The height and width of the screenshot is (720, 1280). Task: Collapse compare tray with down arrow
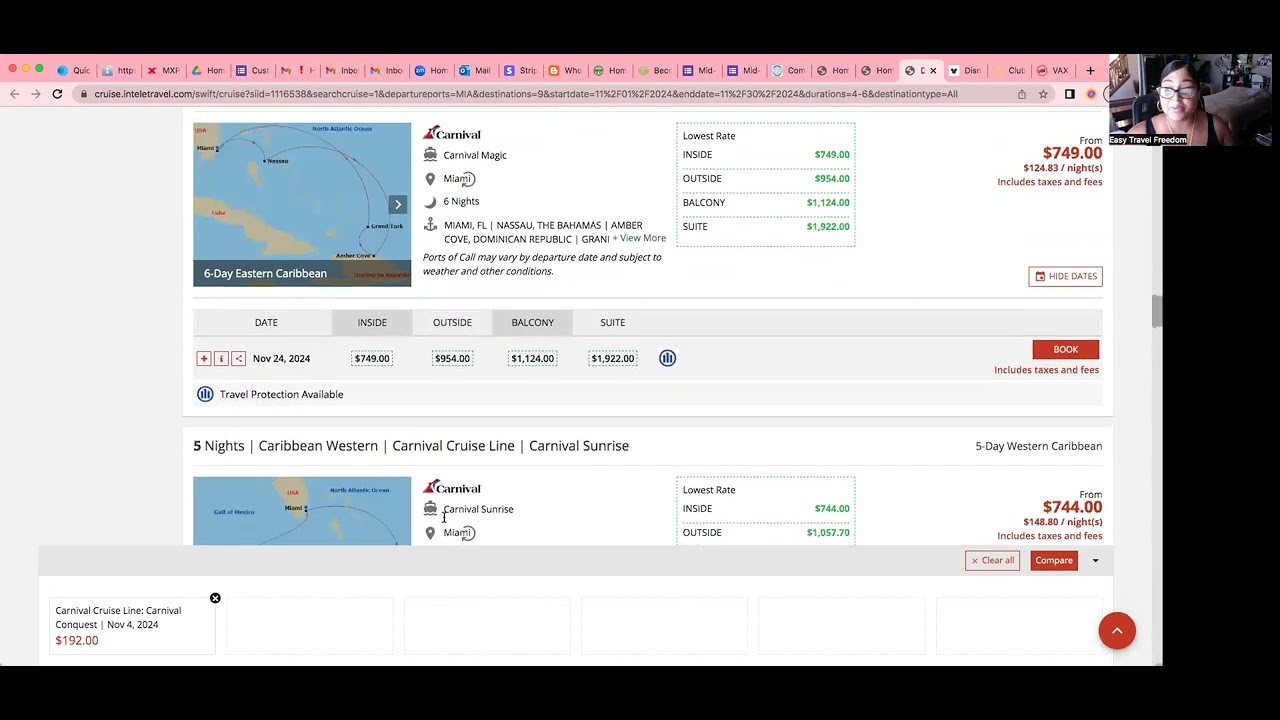point(1095,561)
